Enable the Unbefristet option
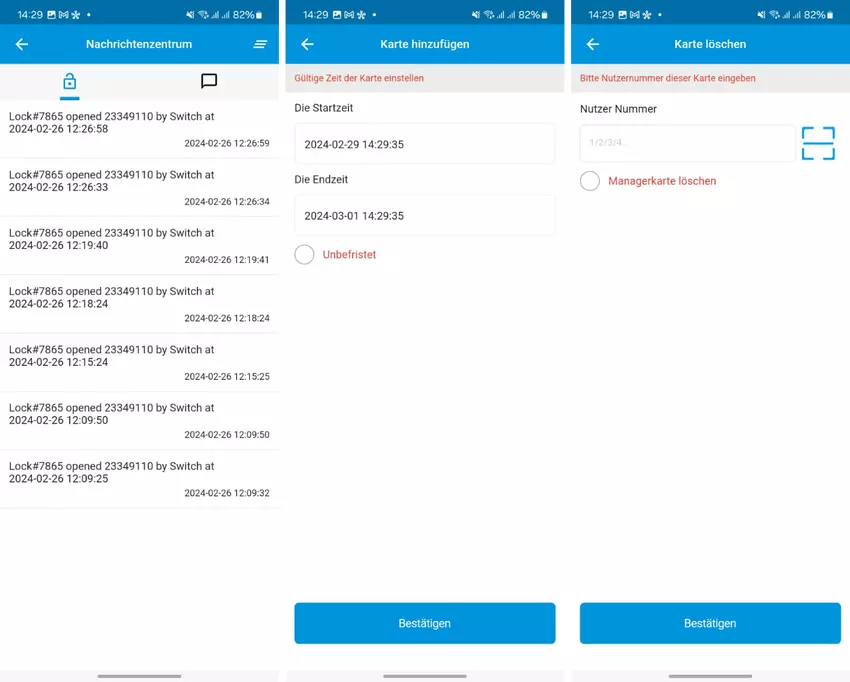 point(304,255)
